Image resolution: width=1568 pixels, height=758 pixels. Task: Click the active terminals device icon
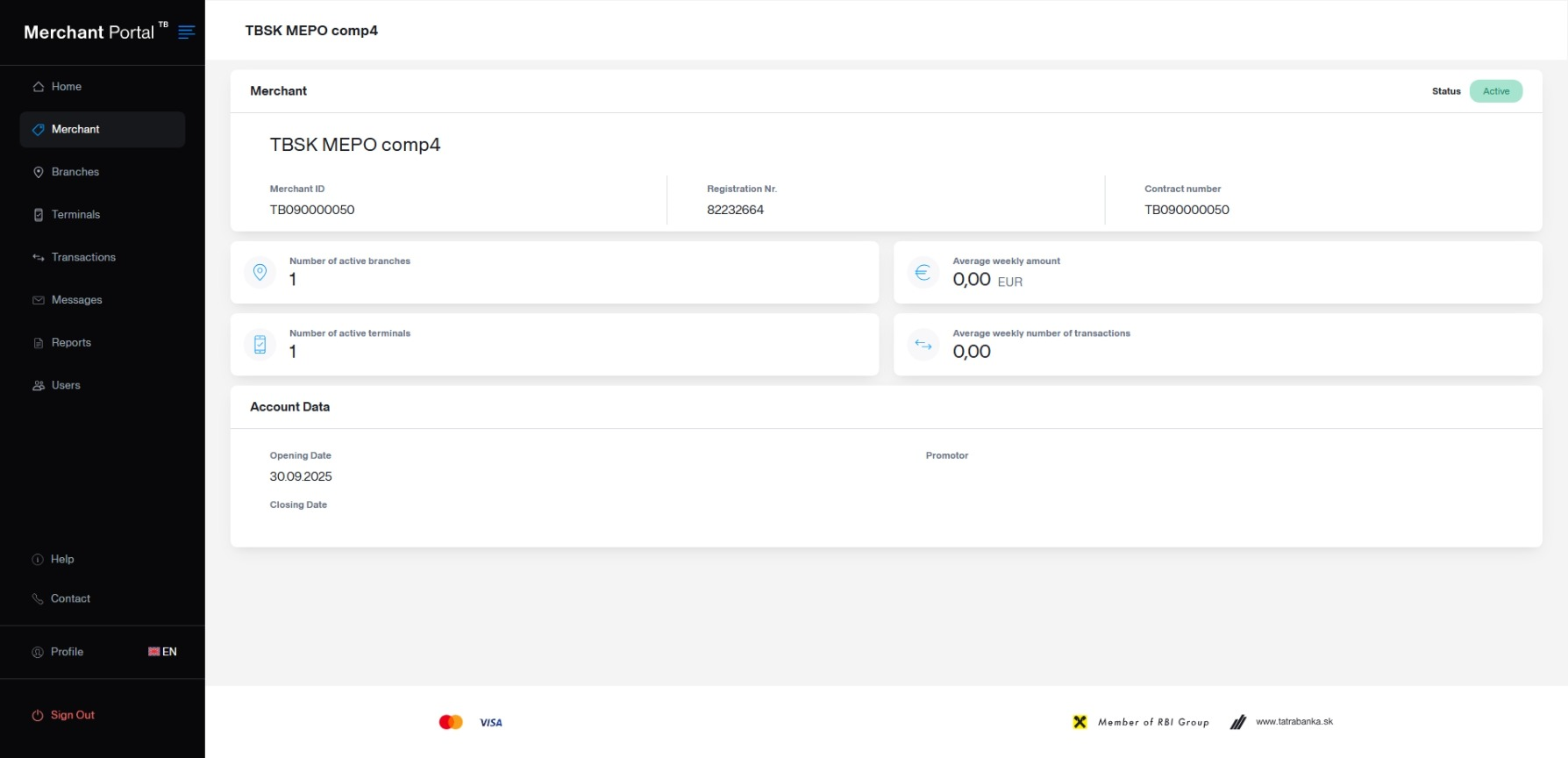pyautogui.click(x=260, y=345)
